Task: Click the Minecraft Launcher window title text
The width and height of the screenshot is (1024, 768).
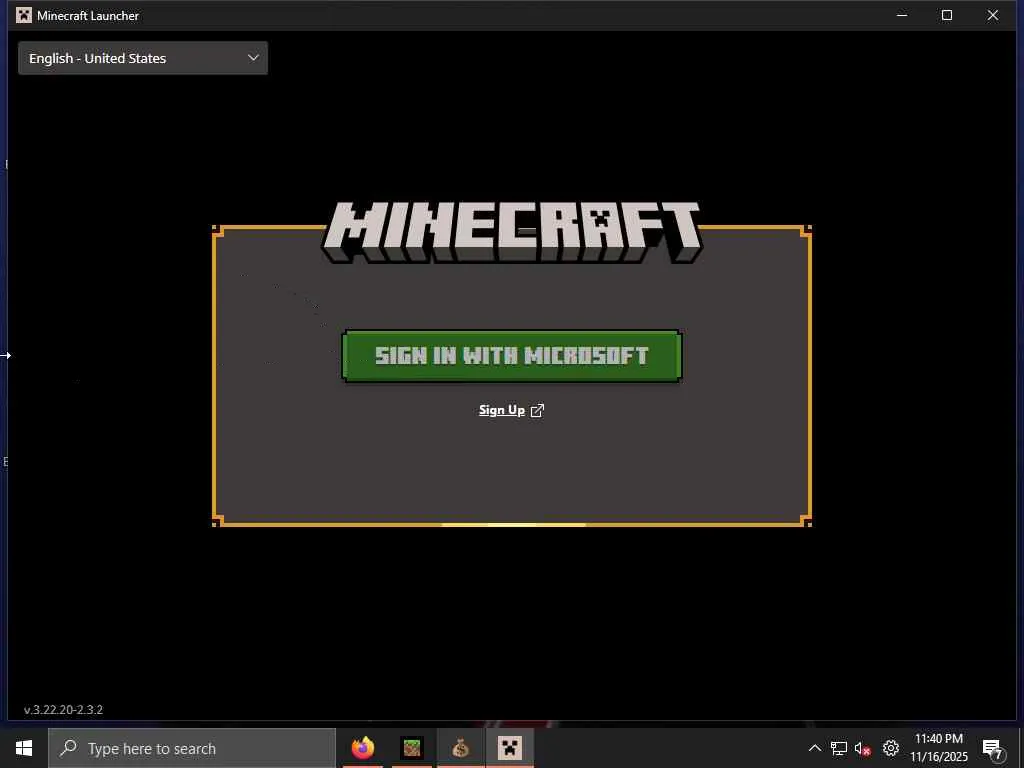Action: tap(88, 16)
